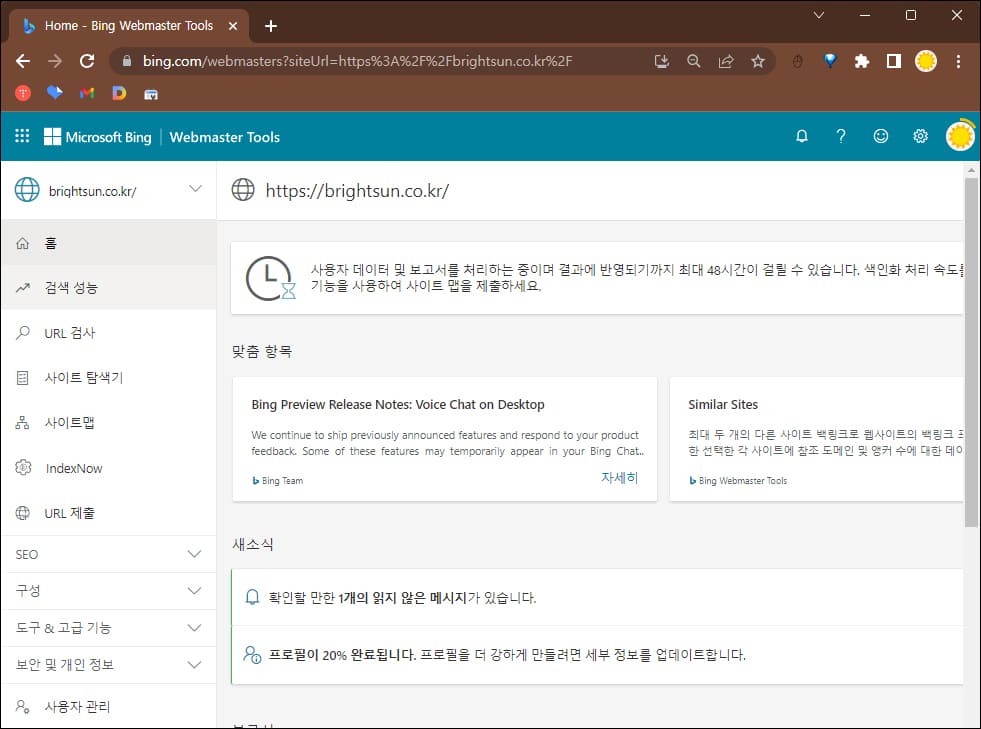Share this page via share icon
981x729 pixels.
[x=726, y=61]
